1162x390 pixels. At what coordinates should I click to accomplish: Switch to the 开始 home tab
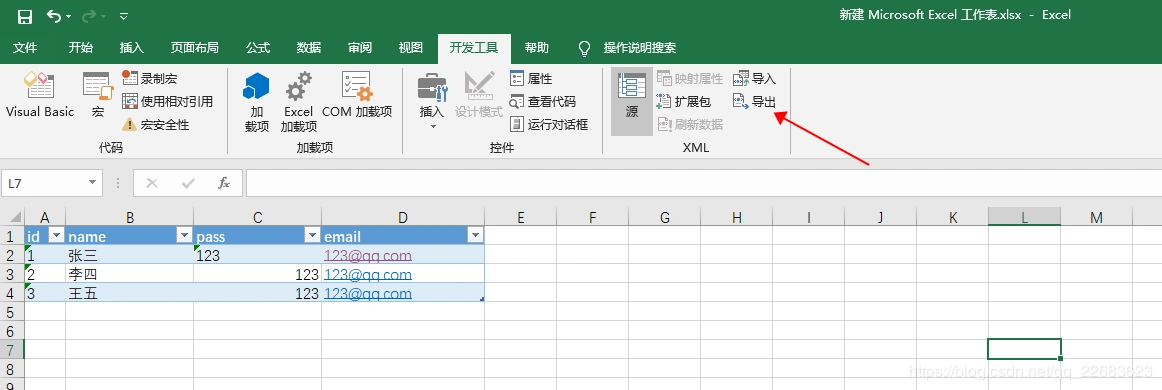pyautogui.click(x=81, y=47)
